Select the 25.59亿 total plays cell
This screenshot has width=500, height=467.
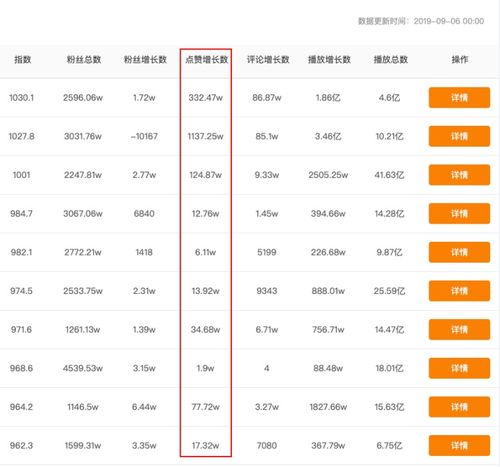point(389,291)
